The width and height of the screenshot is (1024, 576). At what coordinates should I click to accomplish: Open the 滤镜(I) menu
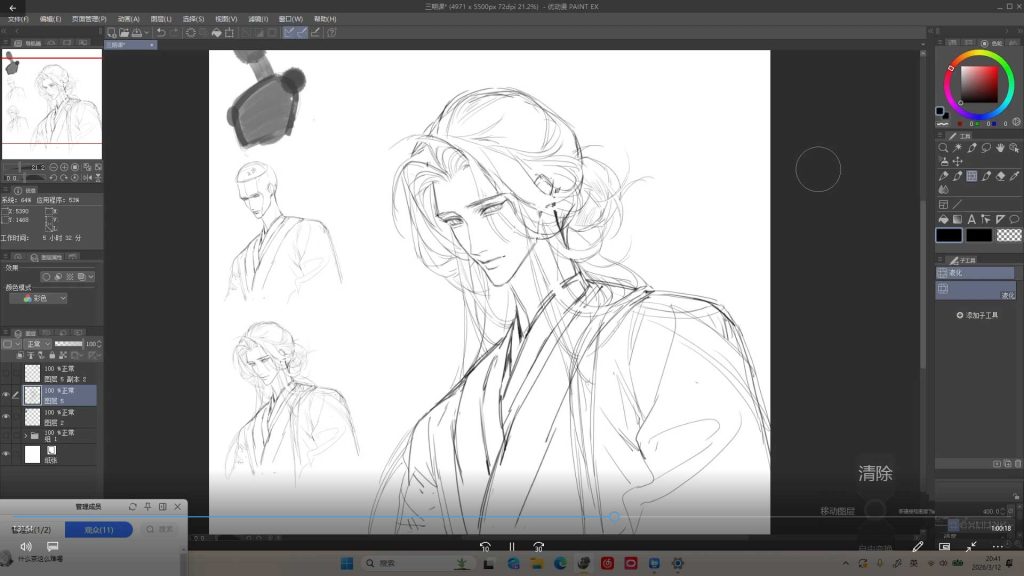click(x=258, y=20)
